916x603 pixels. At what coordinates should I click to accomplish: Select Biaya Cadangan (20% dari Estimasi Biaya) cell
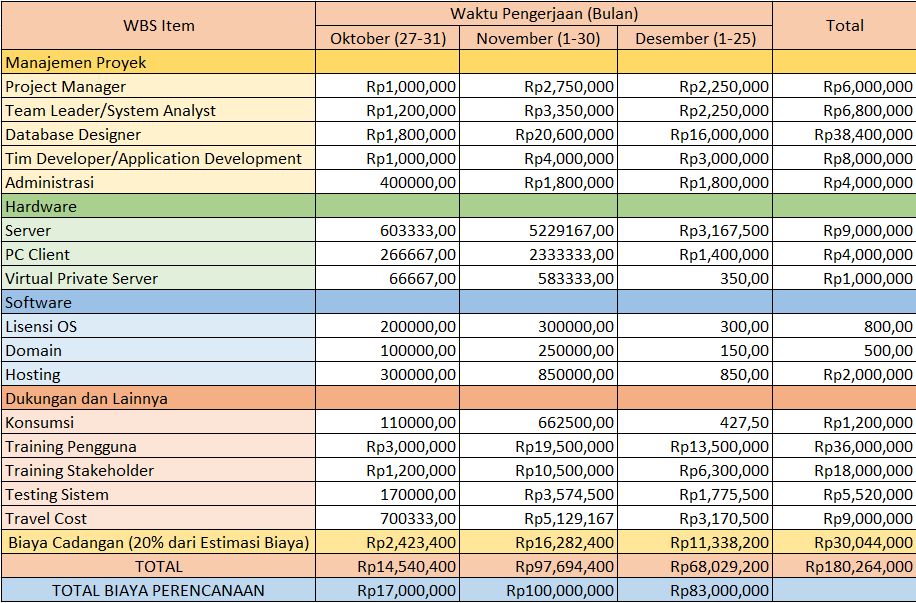tap(158, 541)
